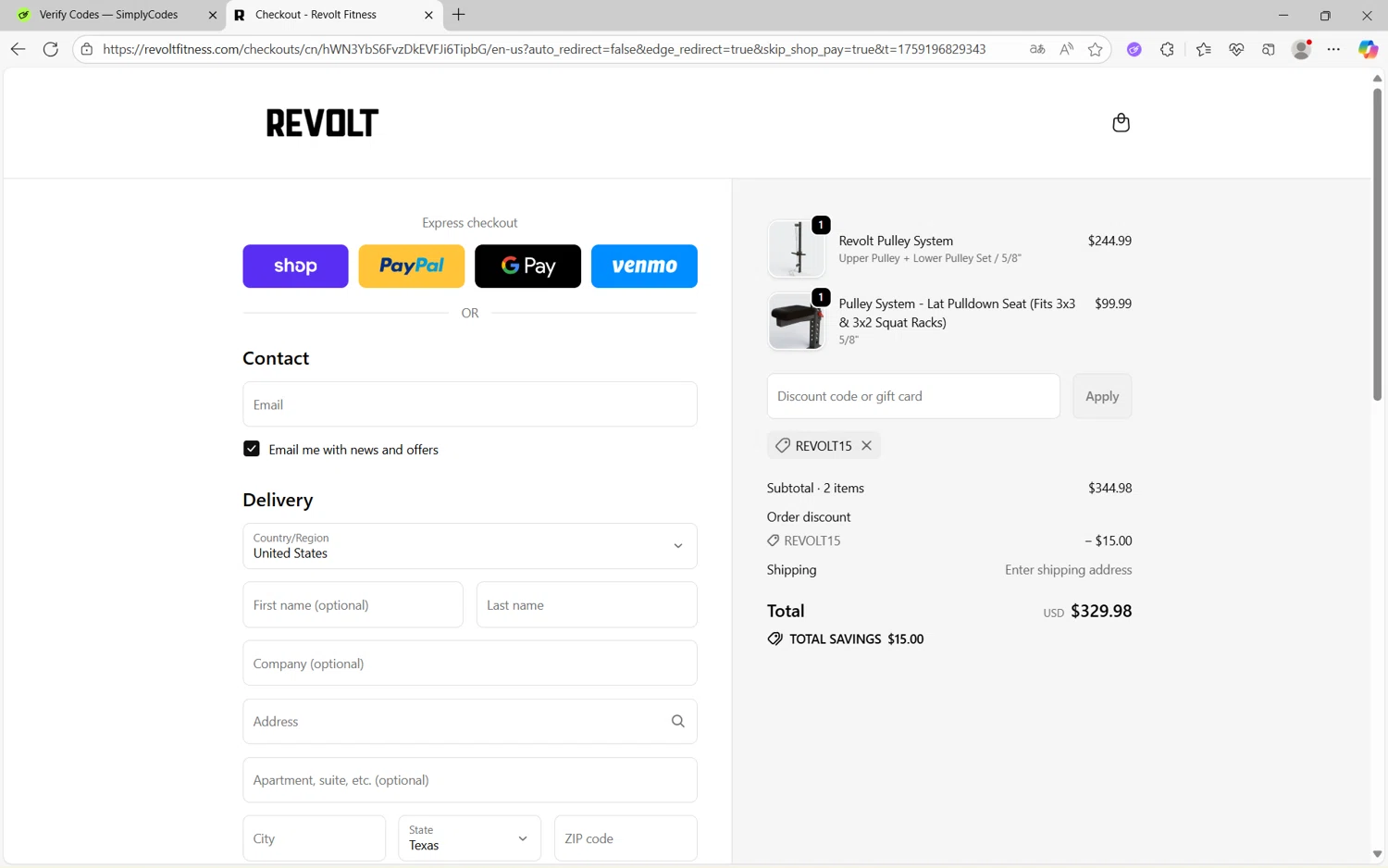Choose PayPal express checkout

[412, 266]
